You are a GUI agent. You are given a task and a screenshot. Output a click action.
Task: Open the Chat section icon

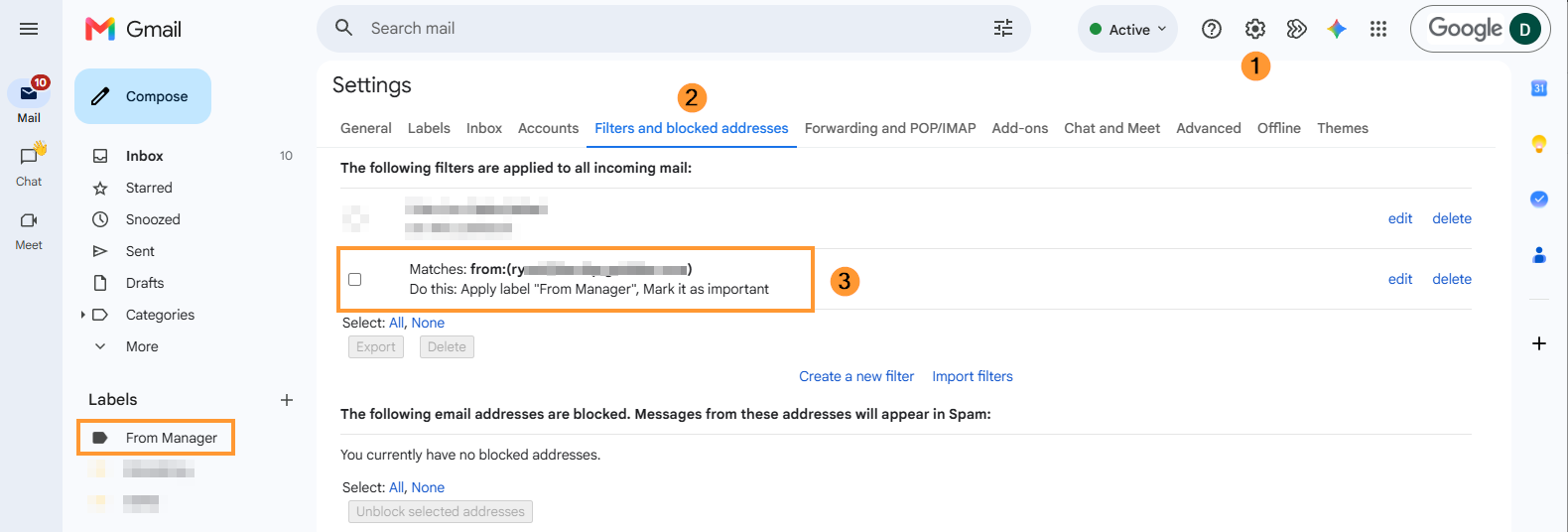pyautogui.click(x=29, y=157)
